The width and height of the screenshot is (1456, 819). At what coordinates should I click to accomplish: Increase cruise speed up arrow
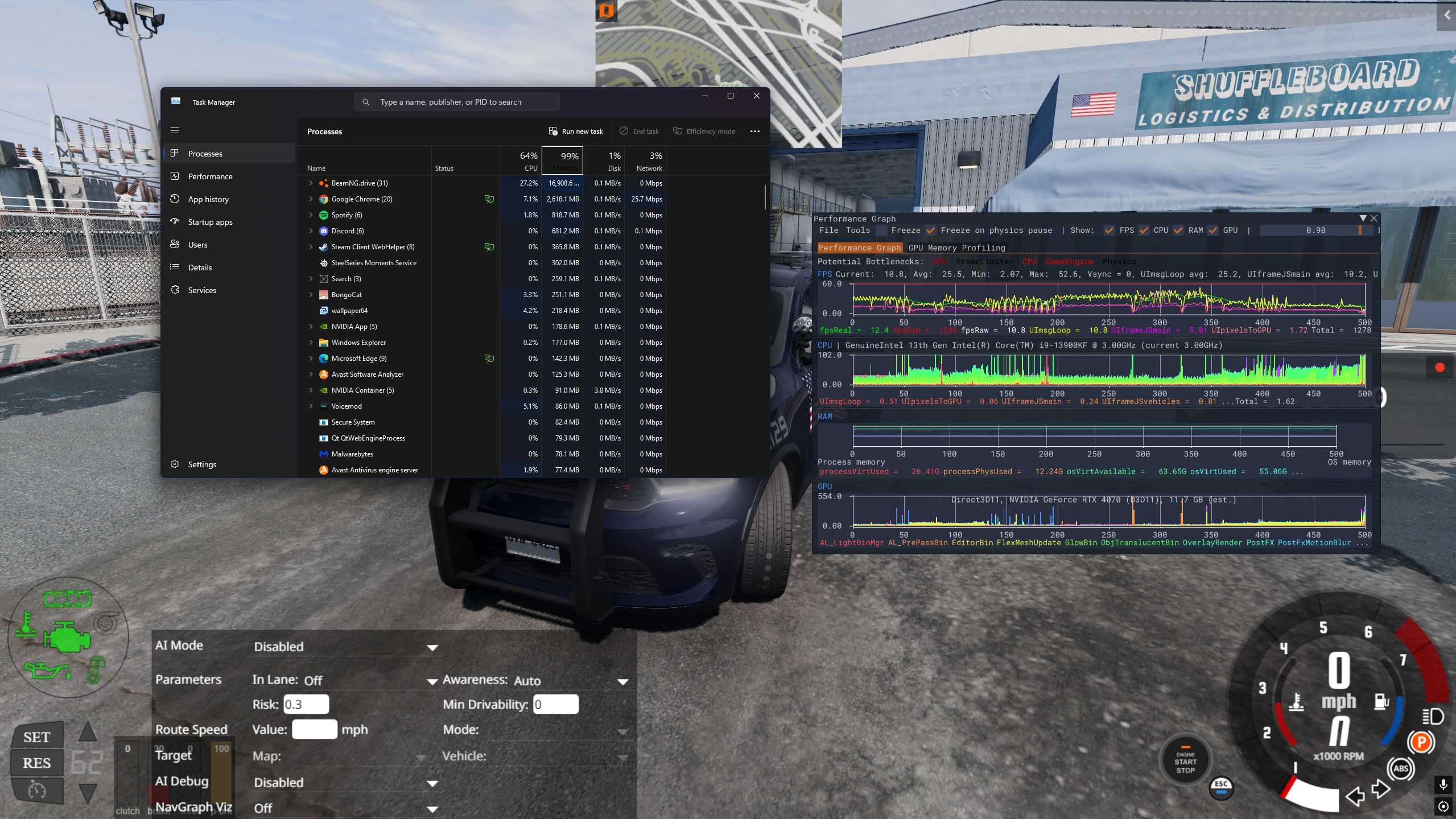click(87, 731)
